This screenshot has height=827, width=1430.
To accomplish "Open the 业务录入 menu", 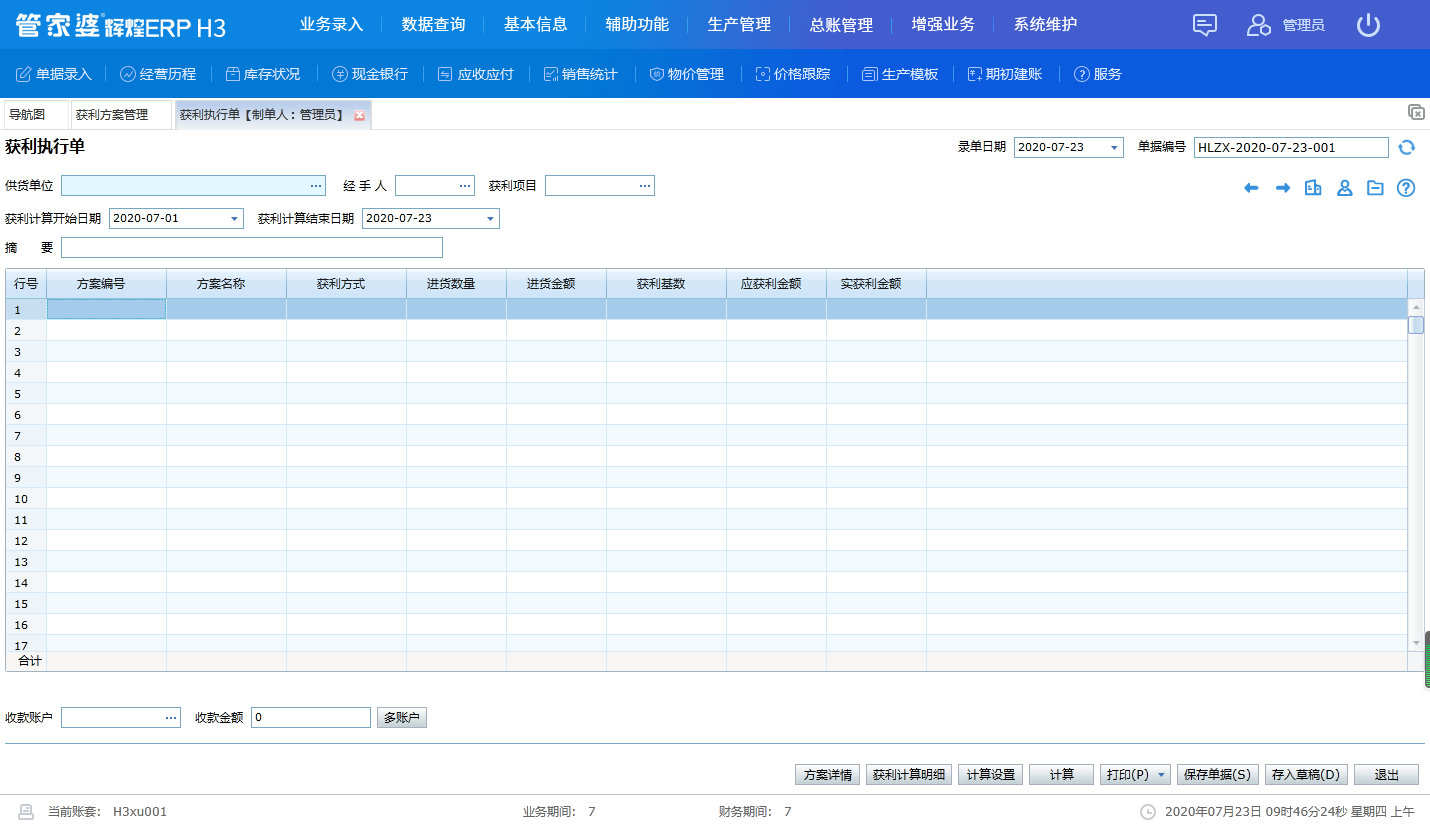I will (x=332, y=25).
